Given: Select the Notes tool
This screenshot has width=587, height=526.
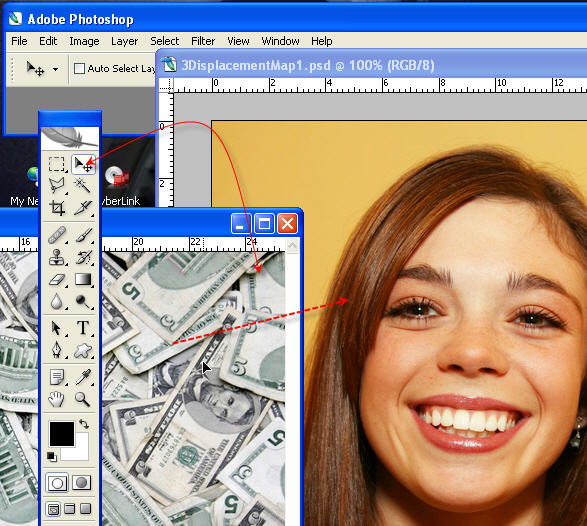Looking at the screenshot, I should [x=57, y=377].
